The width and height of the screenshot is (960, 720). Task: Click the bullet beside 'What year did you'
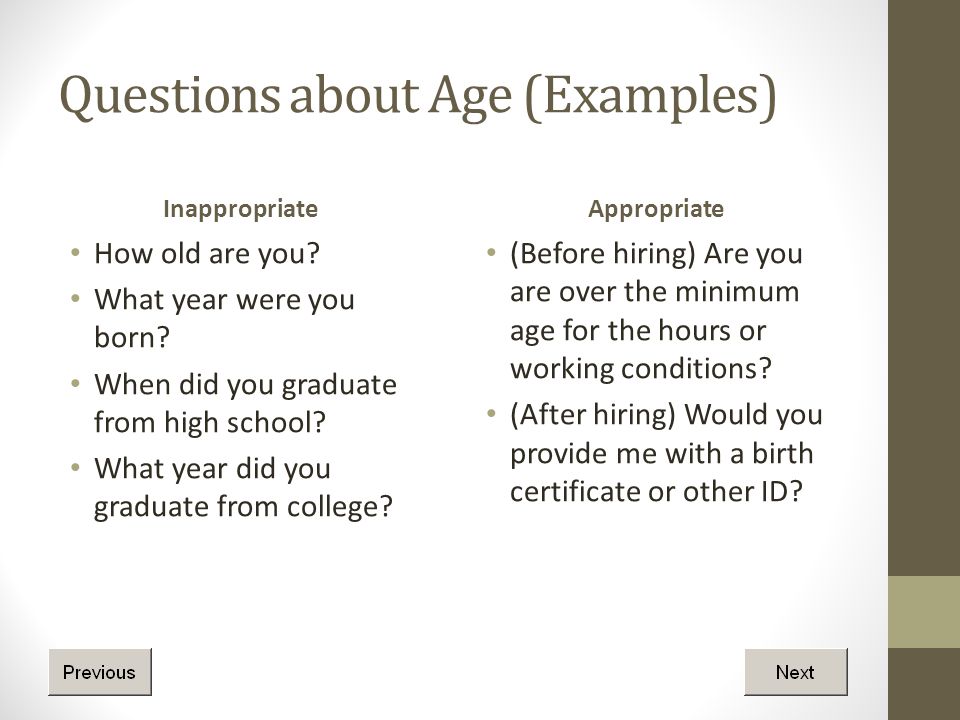tap(75, 467)
